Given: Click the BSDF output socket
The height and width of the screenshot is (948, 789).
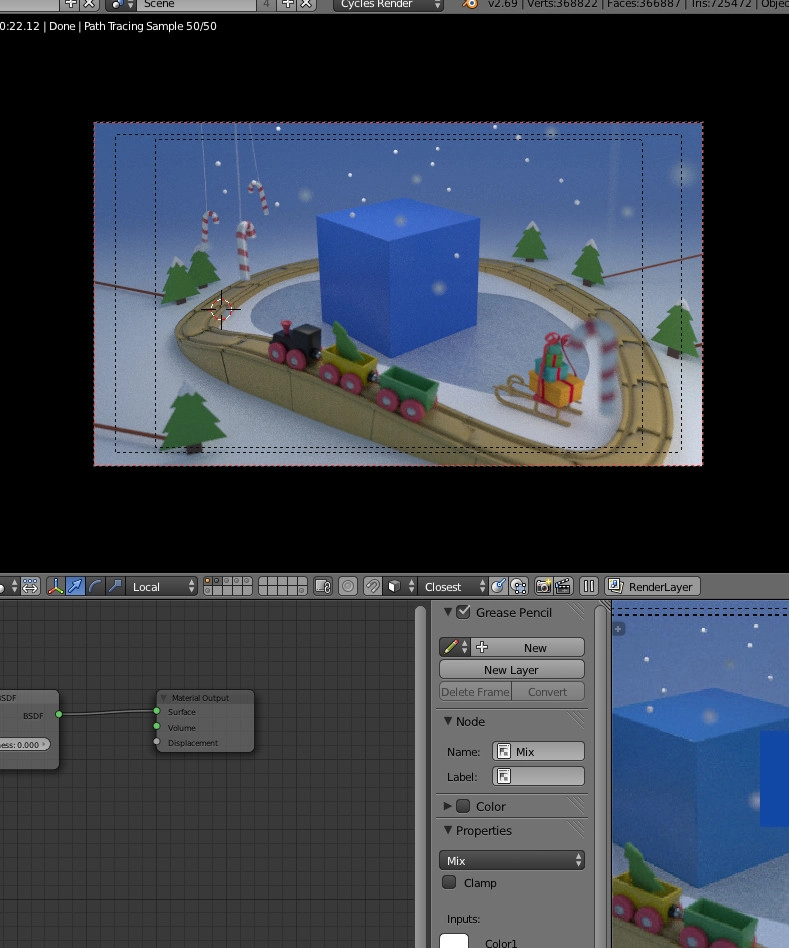Looking at the screenshot, I should pos(59,715).
